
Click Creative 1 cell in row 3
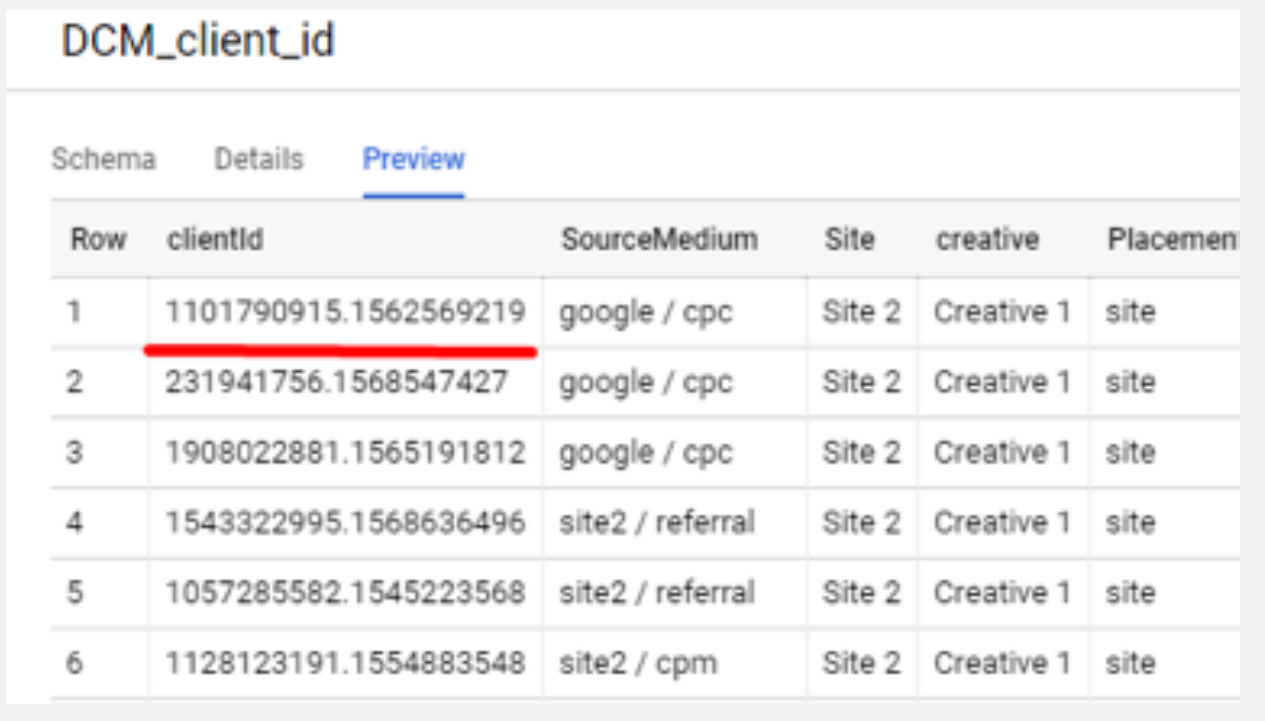click(x=1001, y=453)
